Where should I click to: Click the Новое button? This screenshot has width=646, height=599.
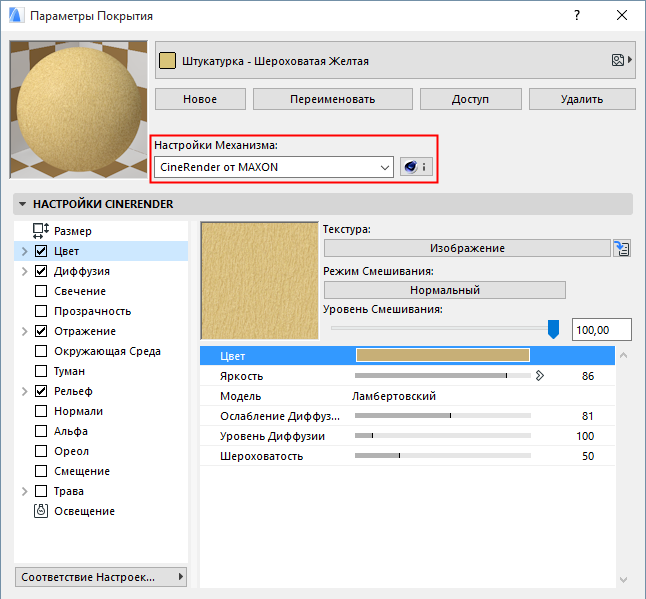pyautogui.click(x=200, y=99)
